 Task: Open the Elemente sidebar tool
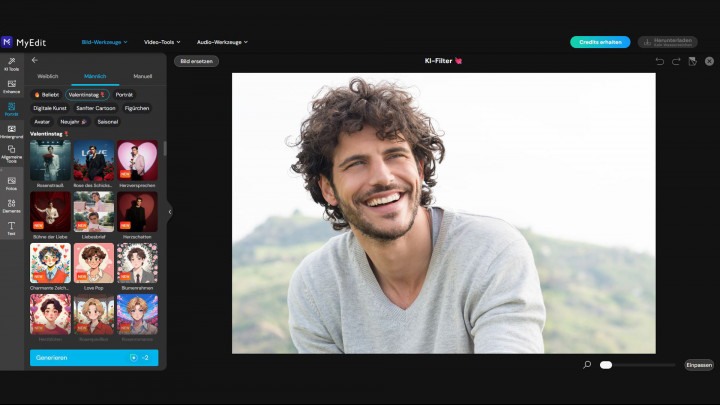(11, 204)
